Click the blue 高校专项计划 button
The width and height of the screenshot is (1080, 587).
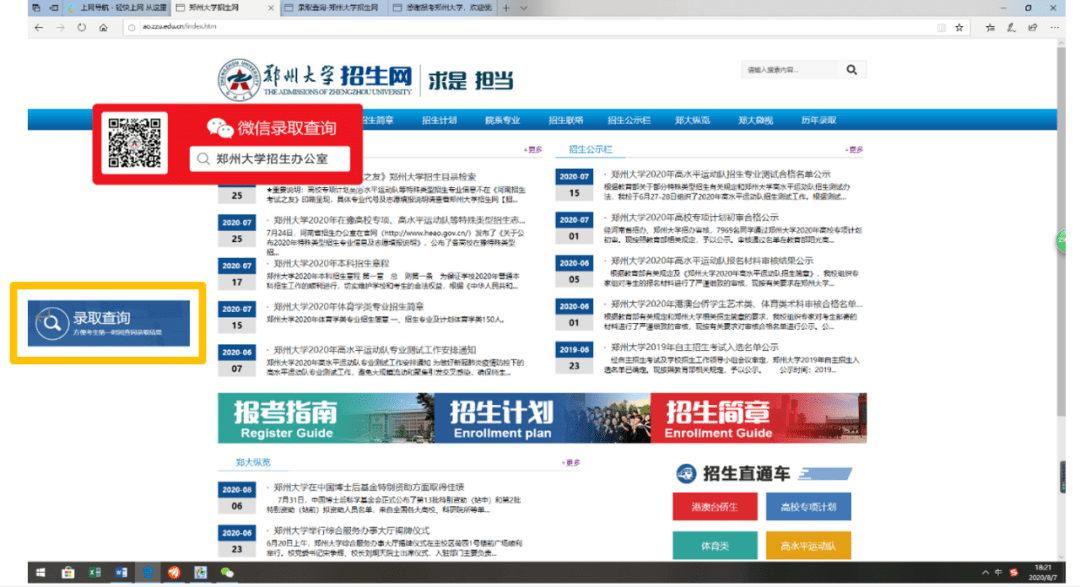coord(808,506)
